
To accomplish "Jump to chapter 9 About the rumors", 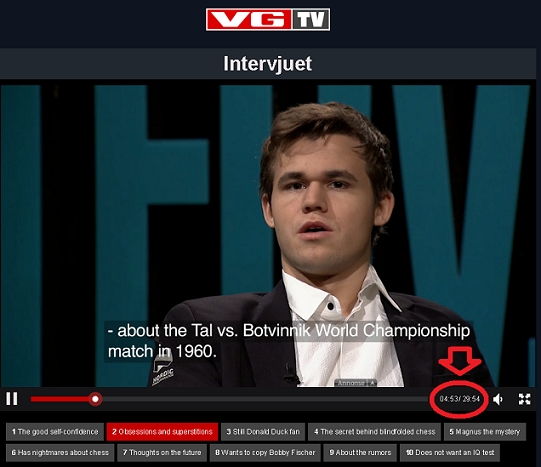I will (360, 453).
